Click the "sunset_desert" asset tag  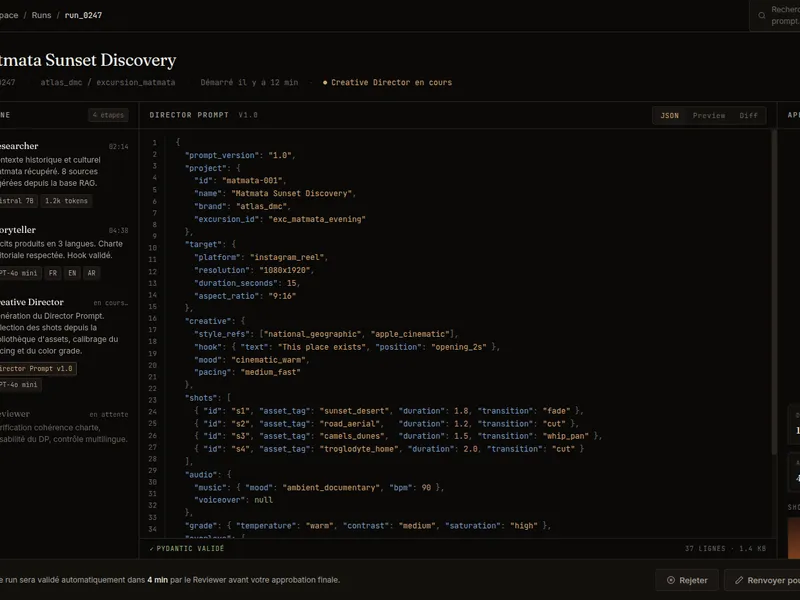point(354,411)
